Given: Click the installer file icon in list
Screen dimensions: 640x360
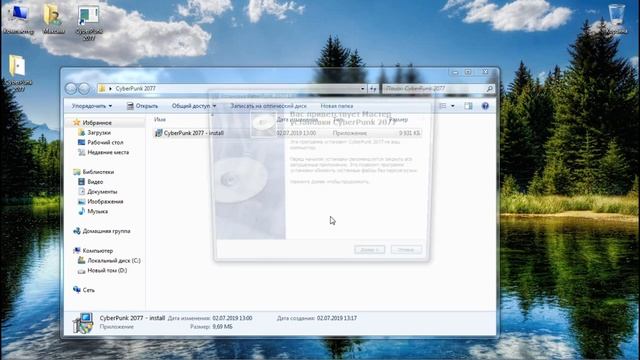Looking at the screenshot, I should tap(159, 133).
